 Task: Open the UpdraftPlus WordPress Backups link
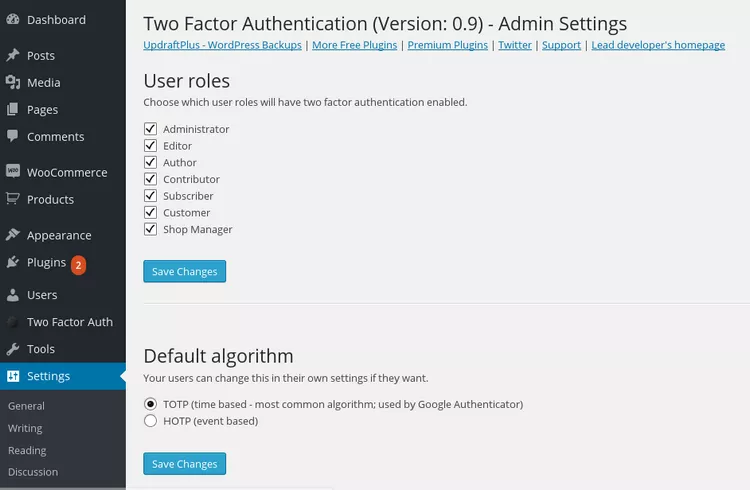pyautogui.click(x=224, y=45)
